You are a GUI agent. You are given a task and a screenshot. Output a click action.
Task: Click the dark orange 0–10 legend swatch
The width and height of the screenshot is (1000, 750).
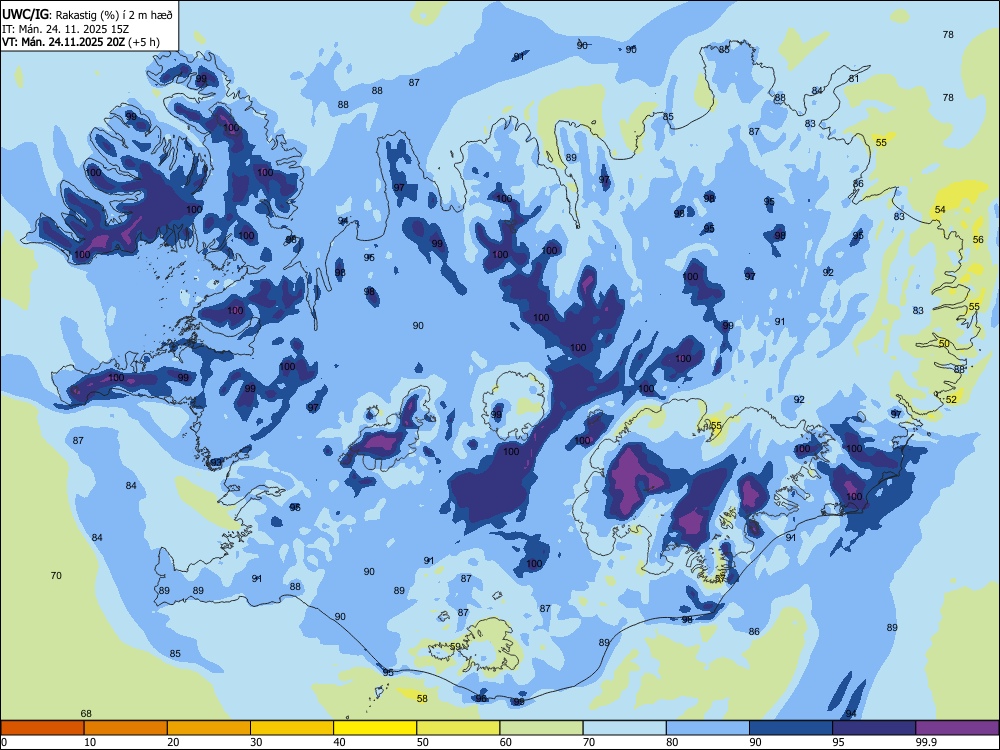coord(42,728)
